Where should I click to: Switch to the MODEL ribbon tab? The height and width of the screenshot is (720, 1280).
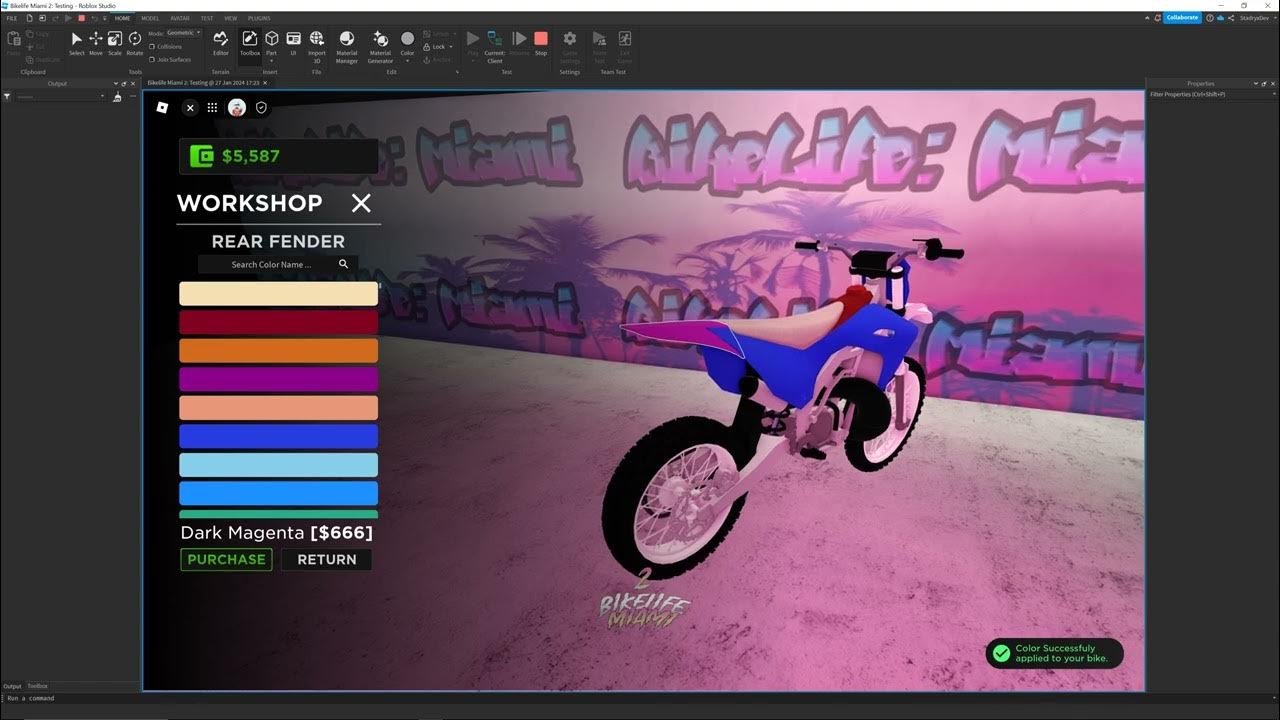150,18
